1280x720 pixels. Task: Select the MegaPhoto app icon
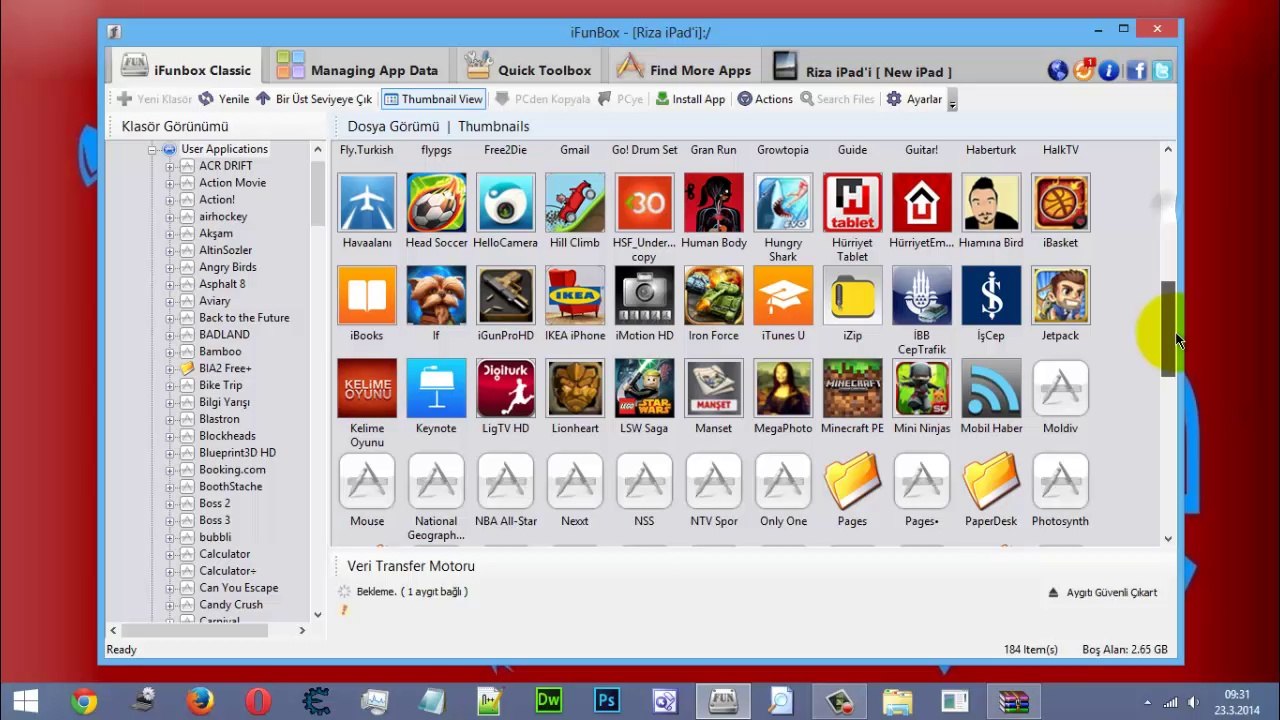pyautogui.click(x=783, y=388)
